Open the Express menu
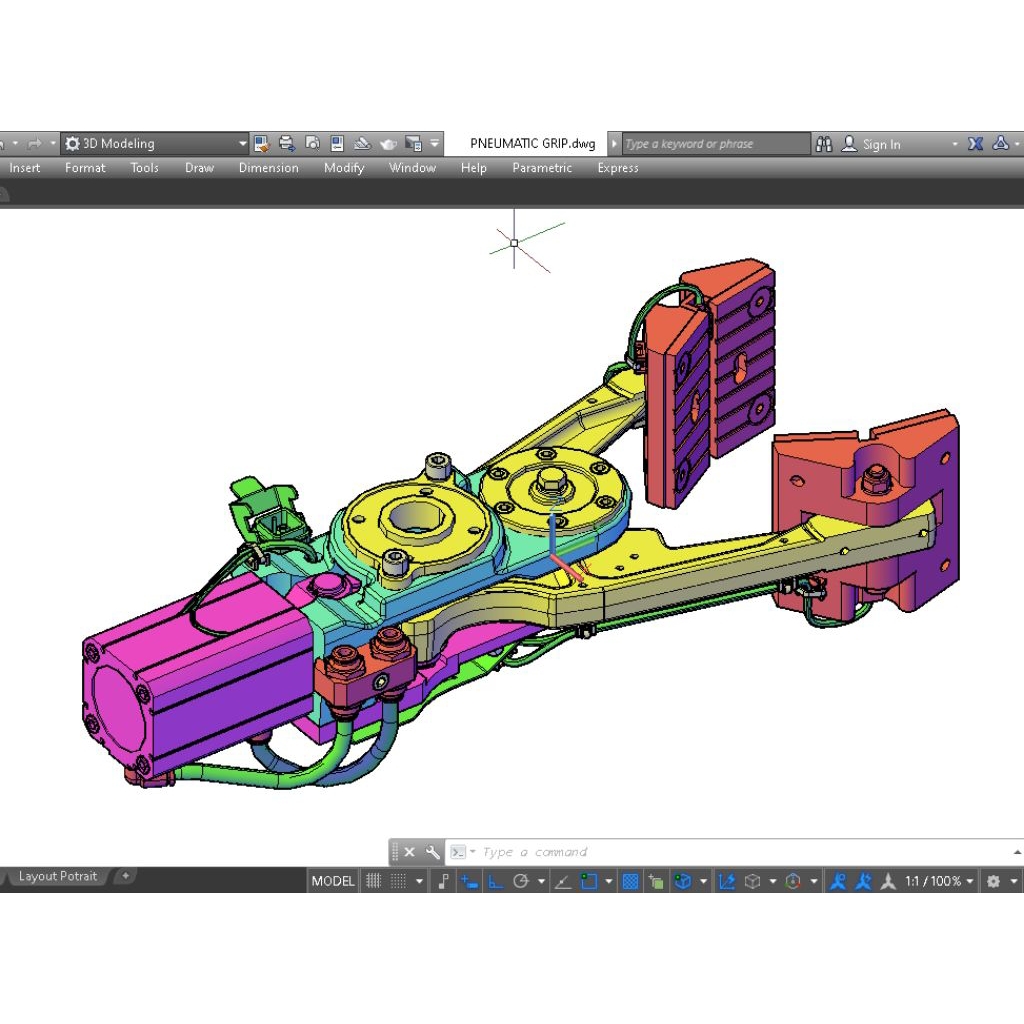The height and width of the screenshot is (1024, 1024). (x=618, y=168)
